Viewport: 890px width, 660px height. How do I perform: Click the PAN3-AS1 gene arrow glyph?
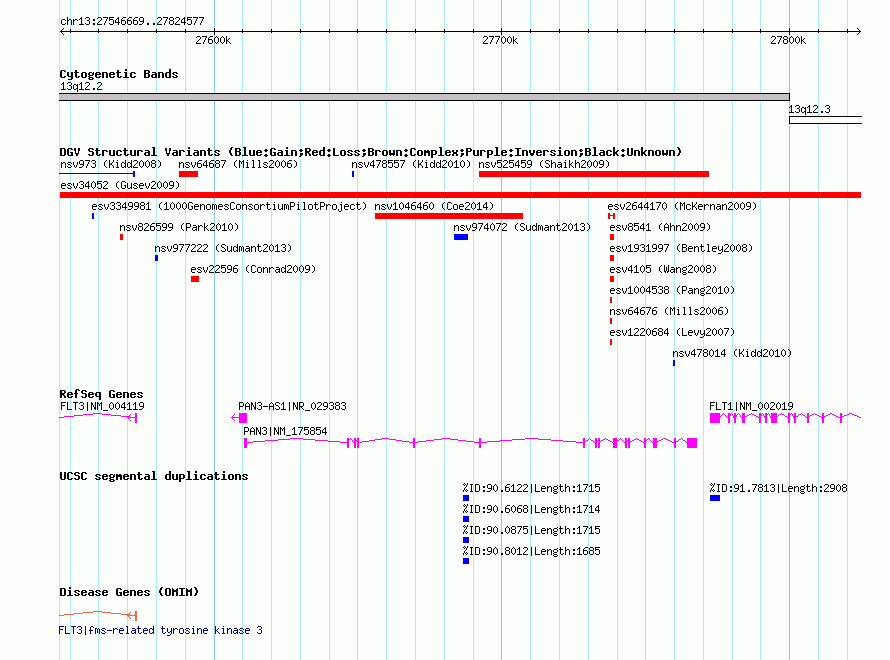tap(239, 418)
